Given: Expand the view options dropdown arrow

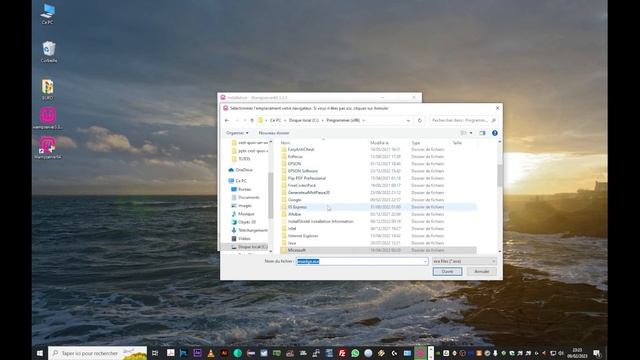Looking at the screenshot, I should 471,133.
